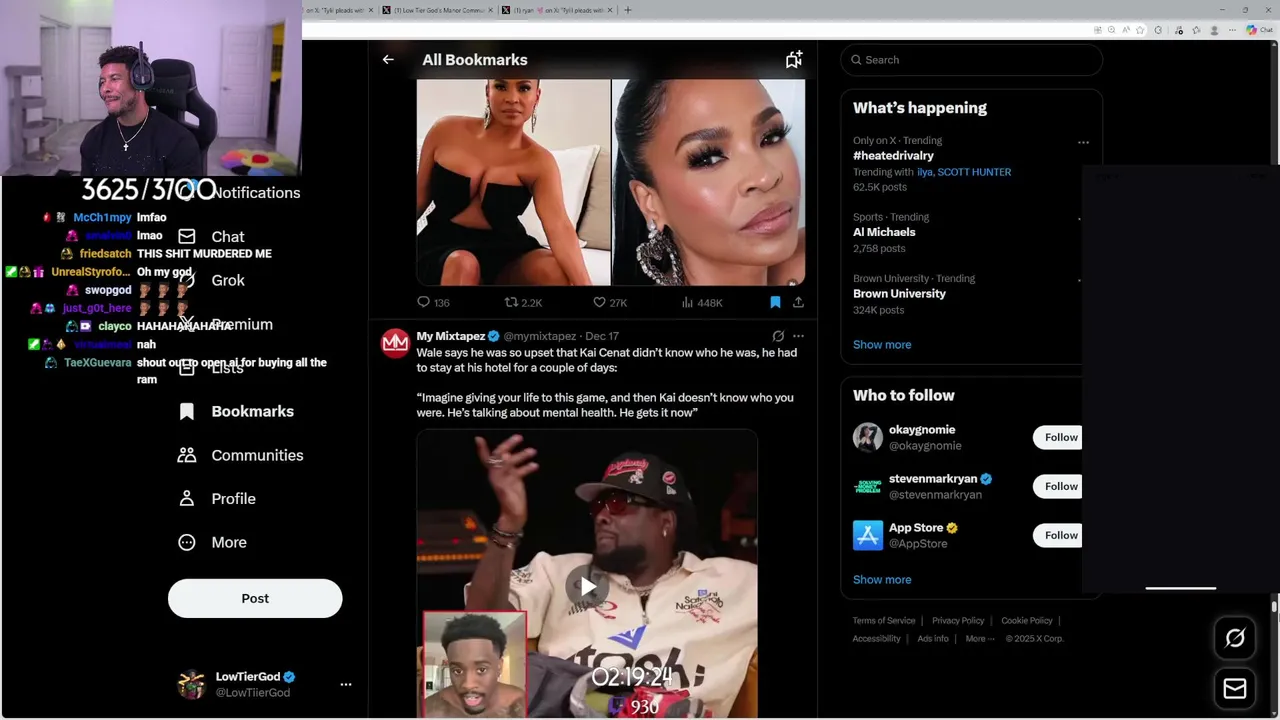
Task: Open LowTierGod account switcher menu
Action: (346, 684)
